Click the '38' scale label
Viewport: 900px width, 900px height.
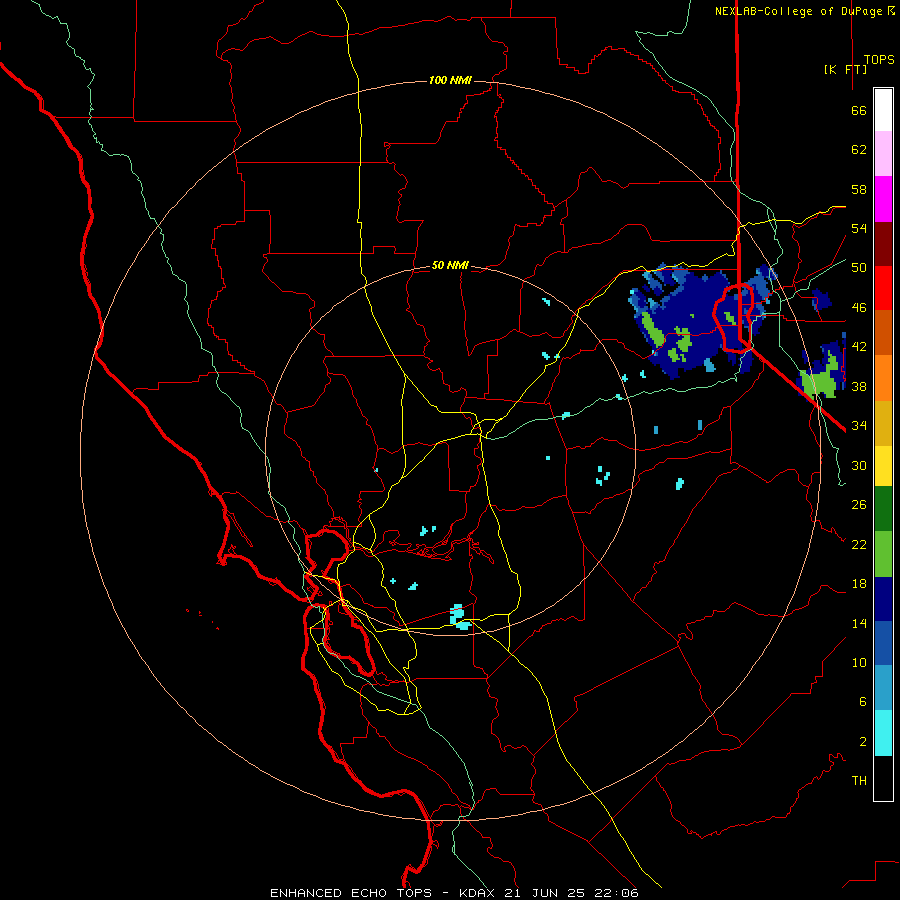click(859, 386)
